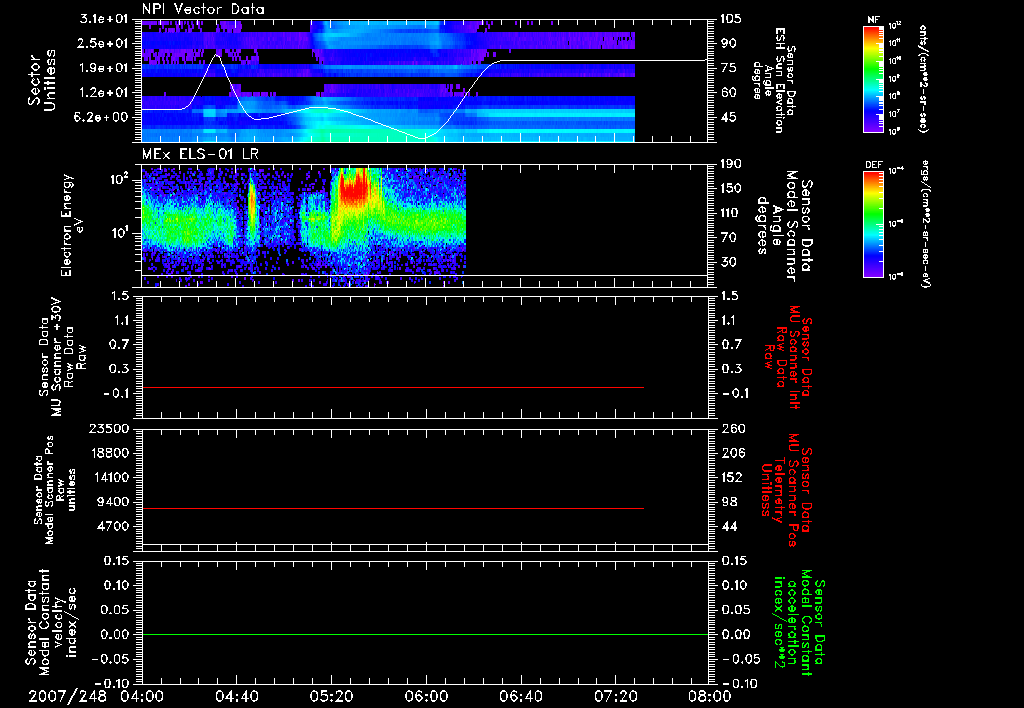Click the white "Model Scanner Angle degrees" label
1024x708 pixels.
(x=784, y=226)
